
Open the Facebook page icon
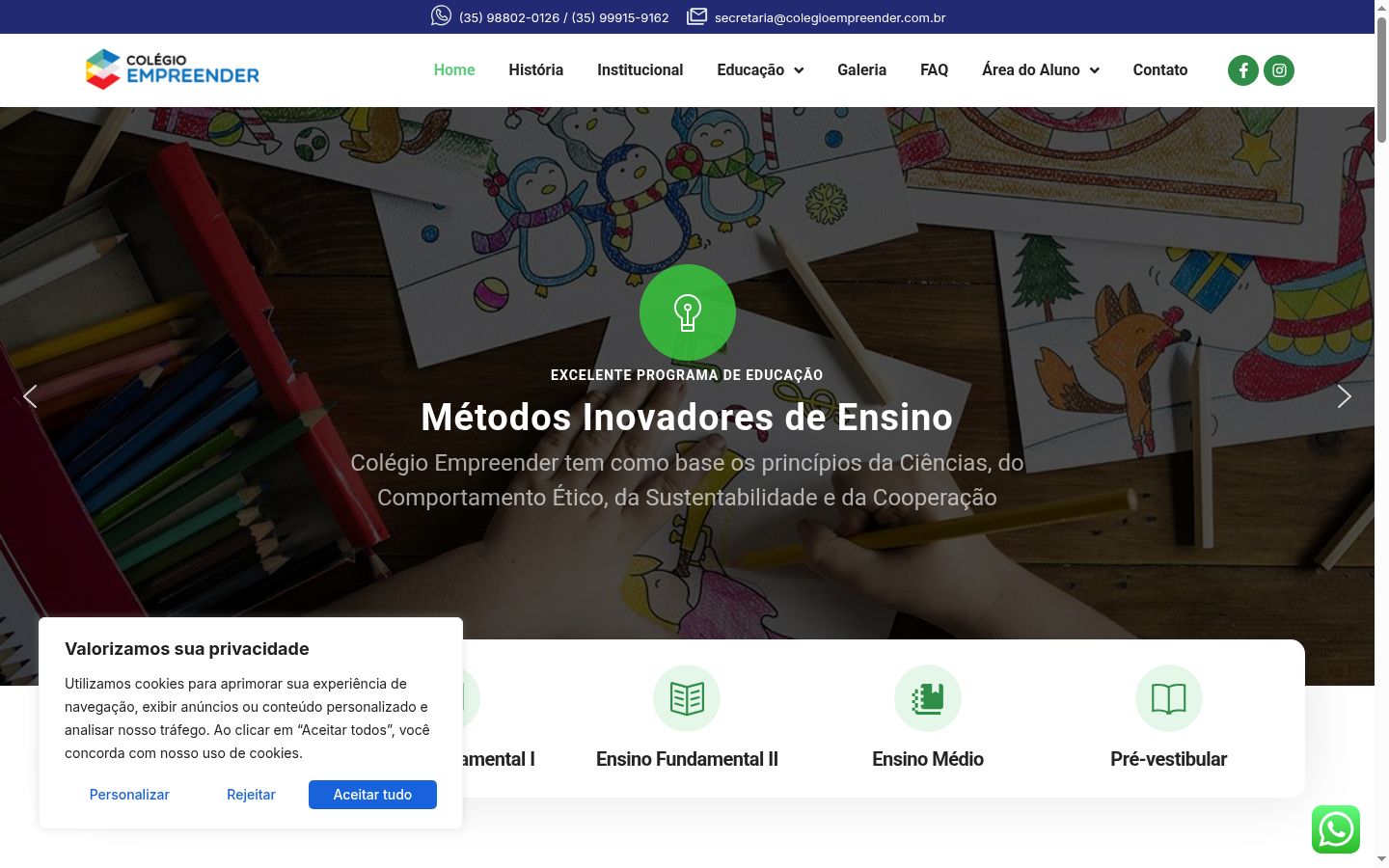(1243, 70)
